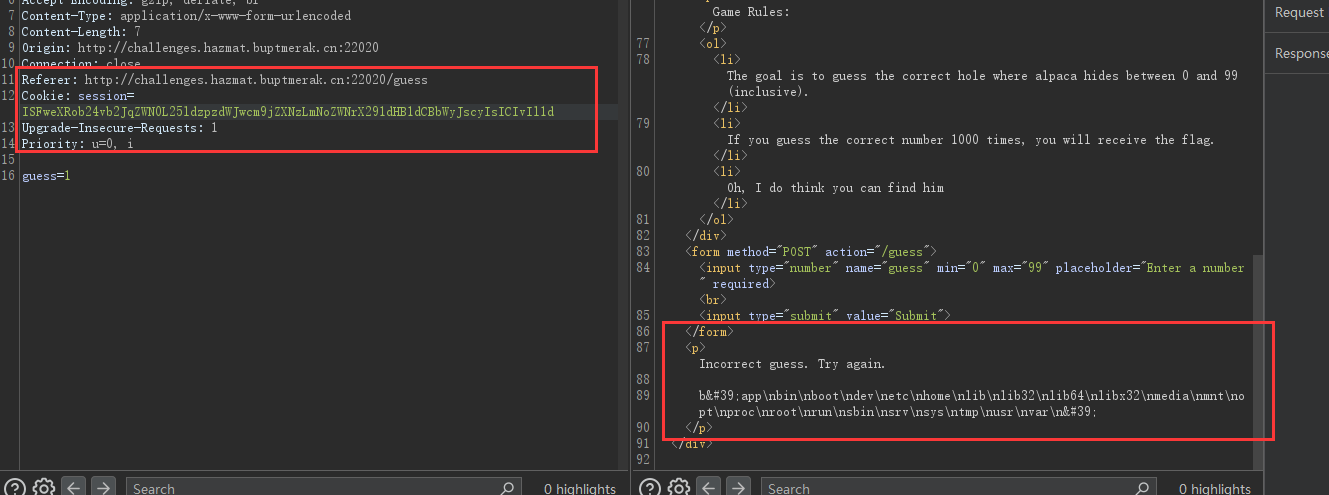Click the form method POST line in response
This screenshot has width=1329, height=495.
click(811, 251)
